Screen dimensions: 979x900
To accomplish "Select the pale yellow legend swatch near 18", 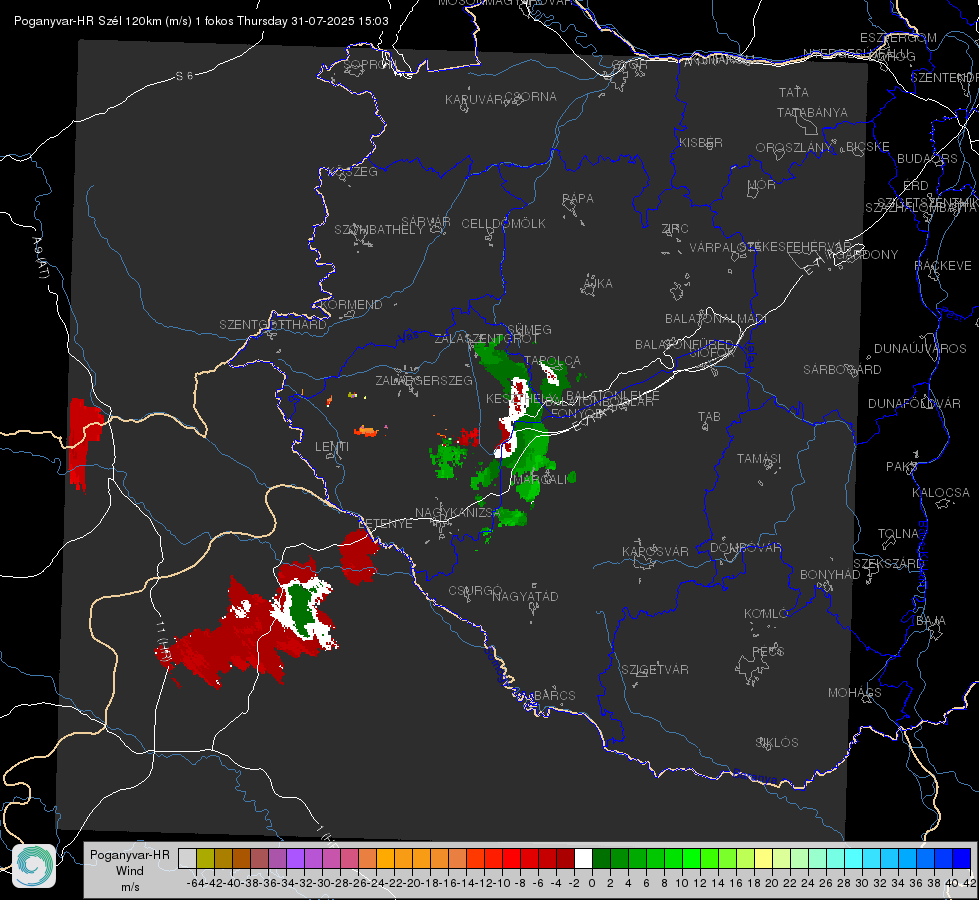I will click(x=763, y=858).
